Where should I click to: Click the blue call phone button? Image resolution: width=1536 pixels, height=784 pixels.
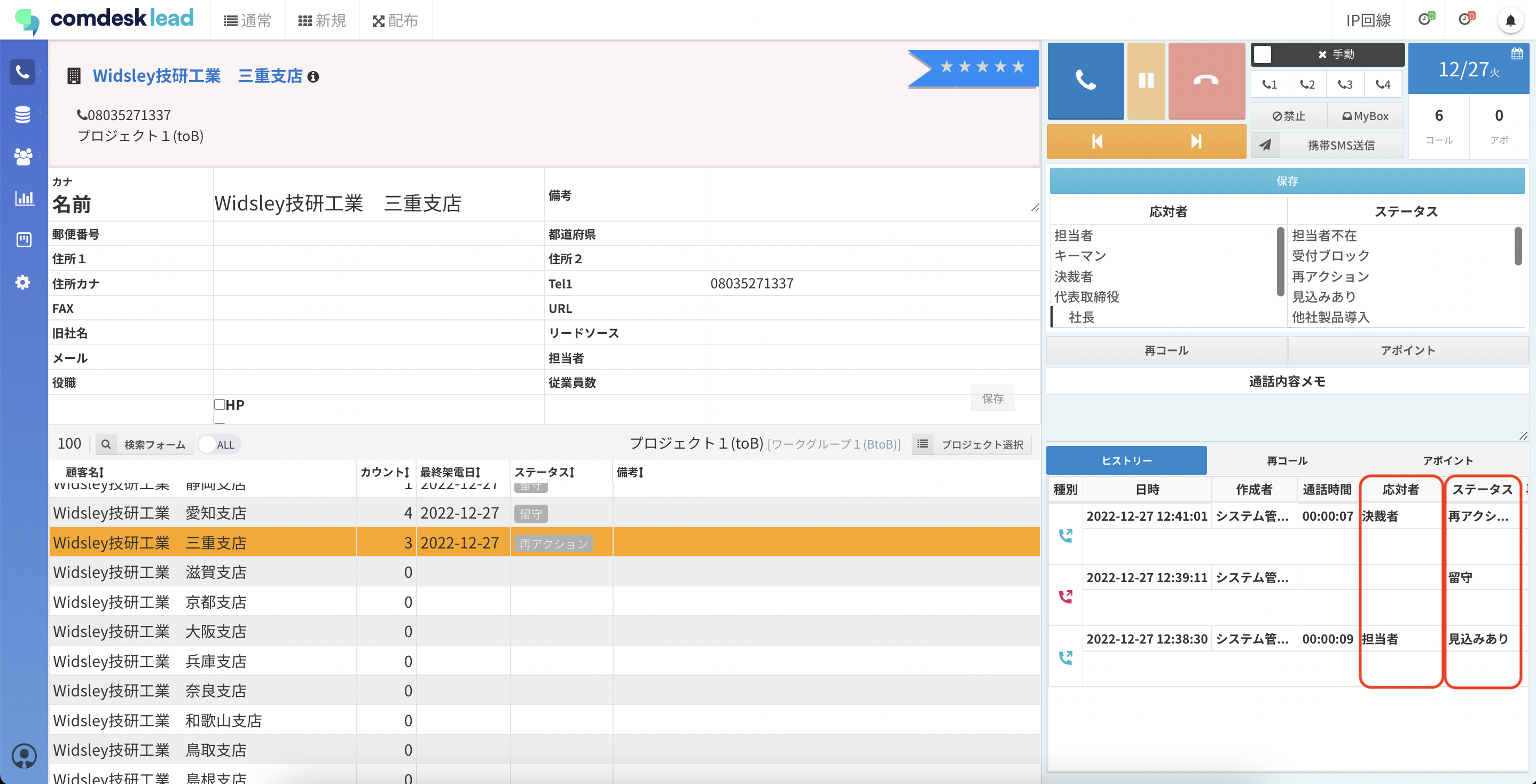tap(1085, 81)
